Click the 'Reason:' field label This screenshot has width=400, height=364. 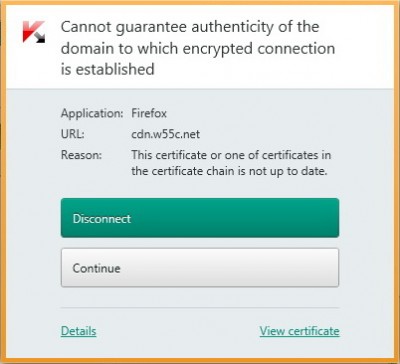81,155
